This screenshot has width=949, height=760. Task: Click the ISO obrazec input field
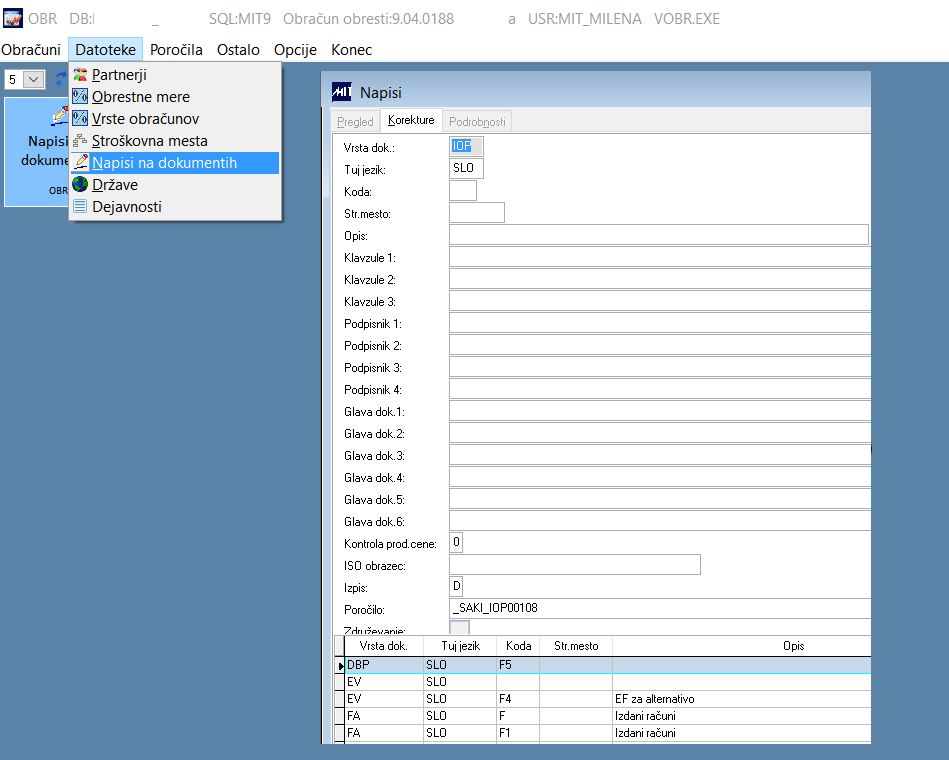tap(575, 565)
